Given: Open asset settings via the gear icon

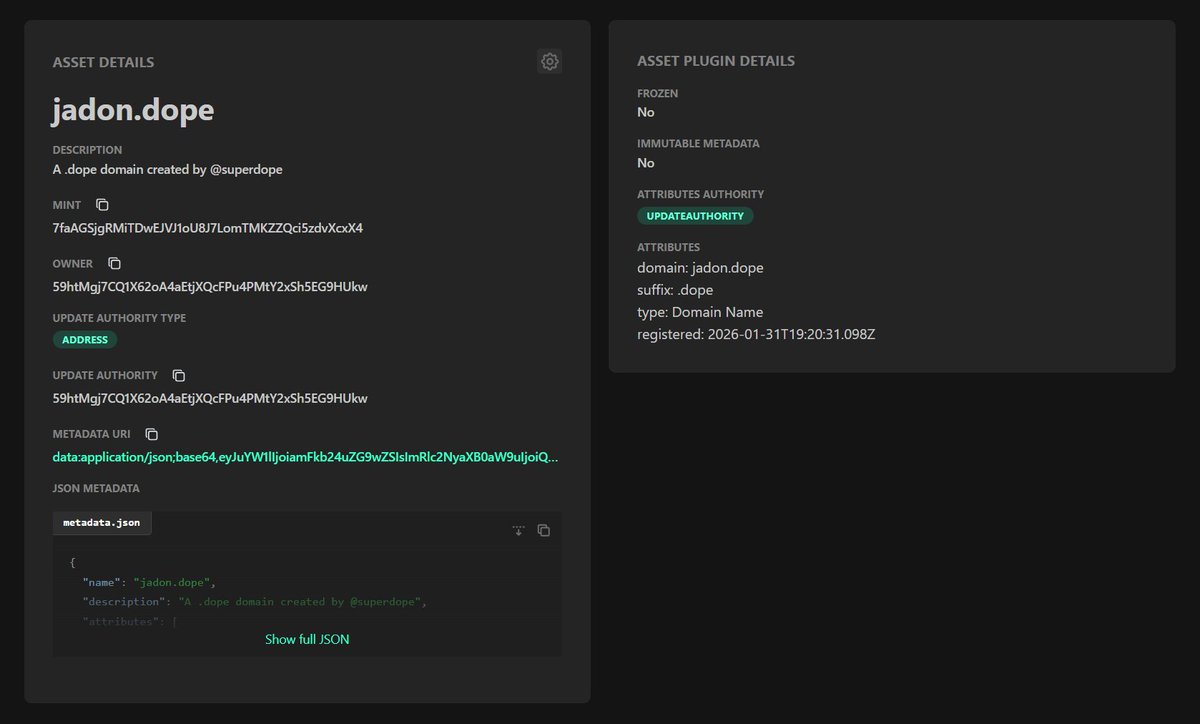Looking at the screenshot, I should (x=549, y=61).
